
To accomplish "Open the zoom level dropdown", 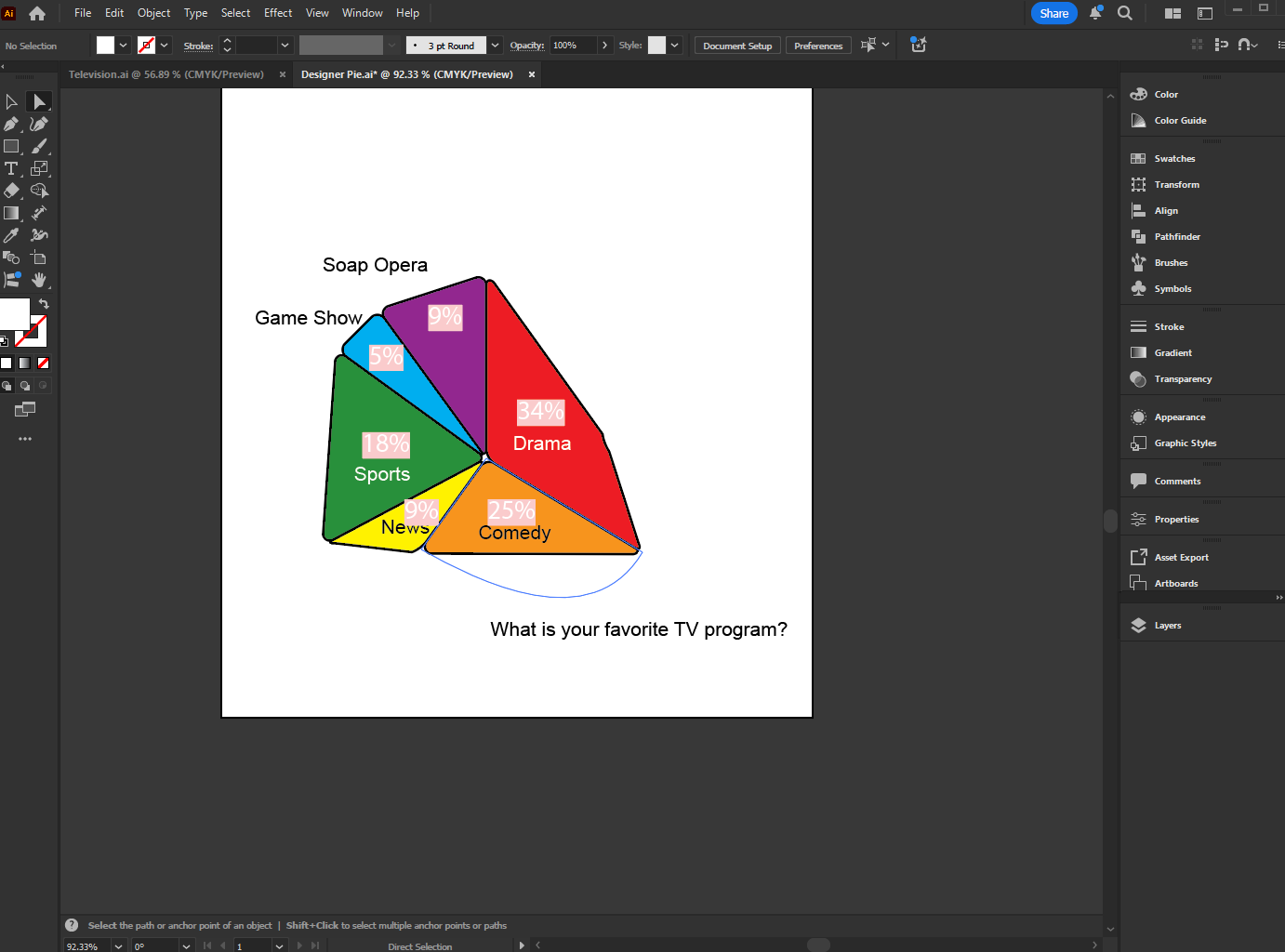I will (118, 945).
